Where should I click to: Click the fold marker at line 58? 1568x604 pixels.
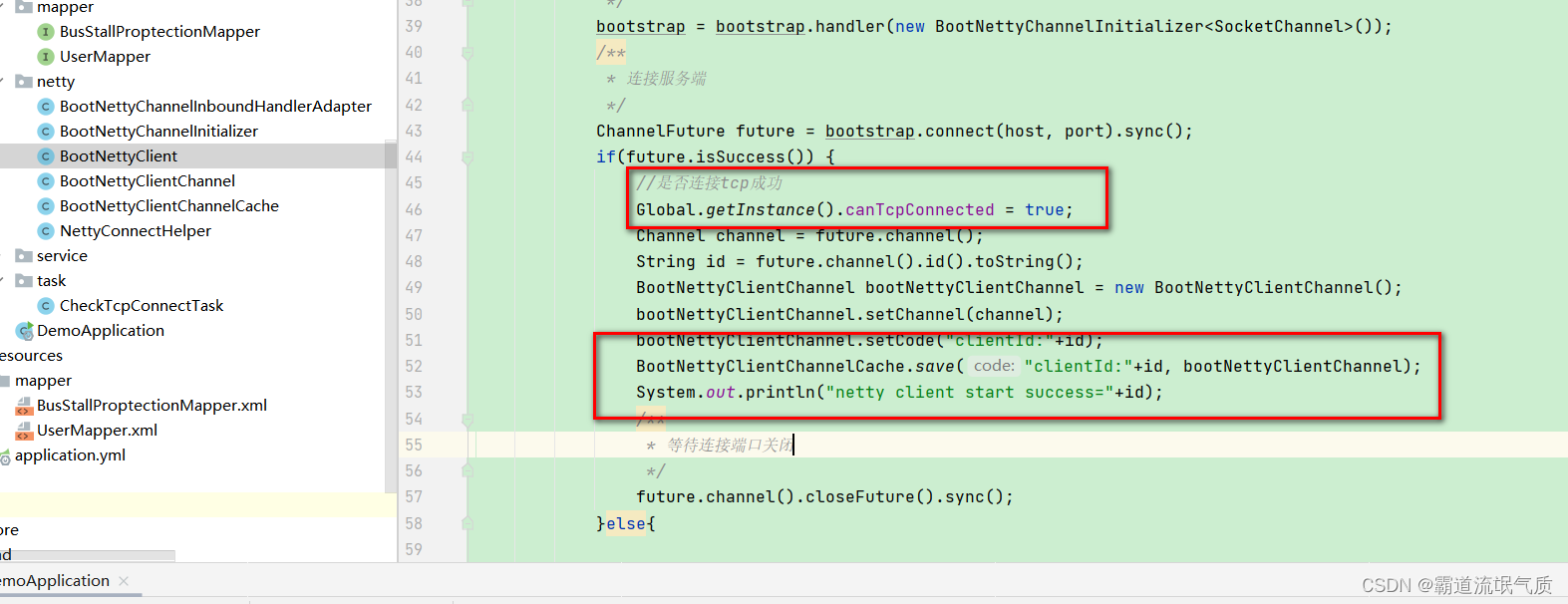(x=467, y=523)
